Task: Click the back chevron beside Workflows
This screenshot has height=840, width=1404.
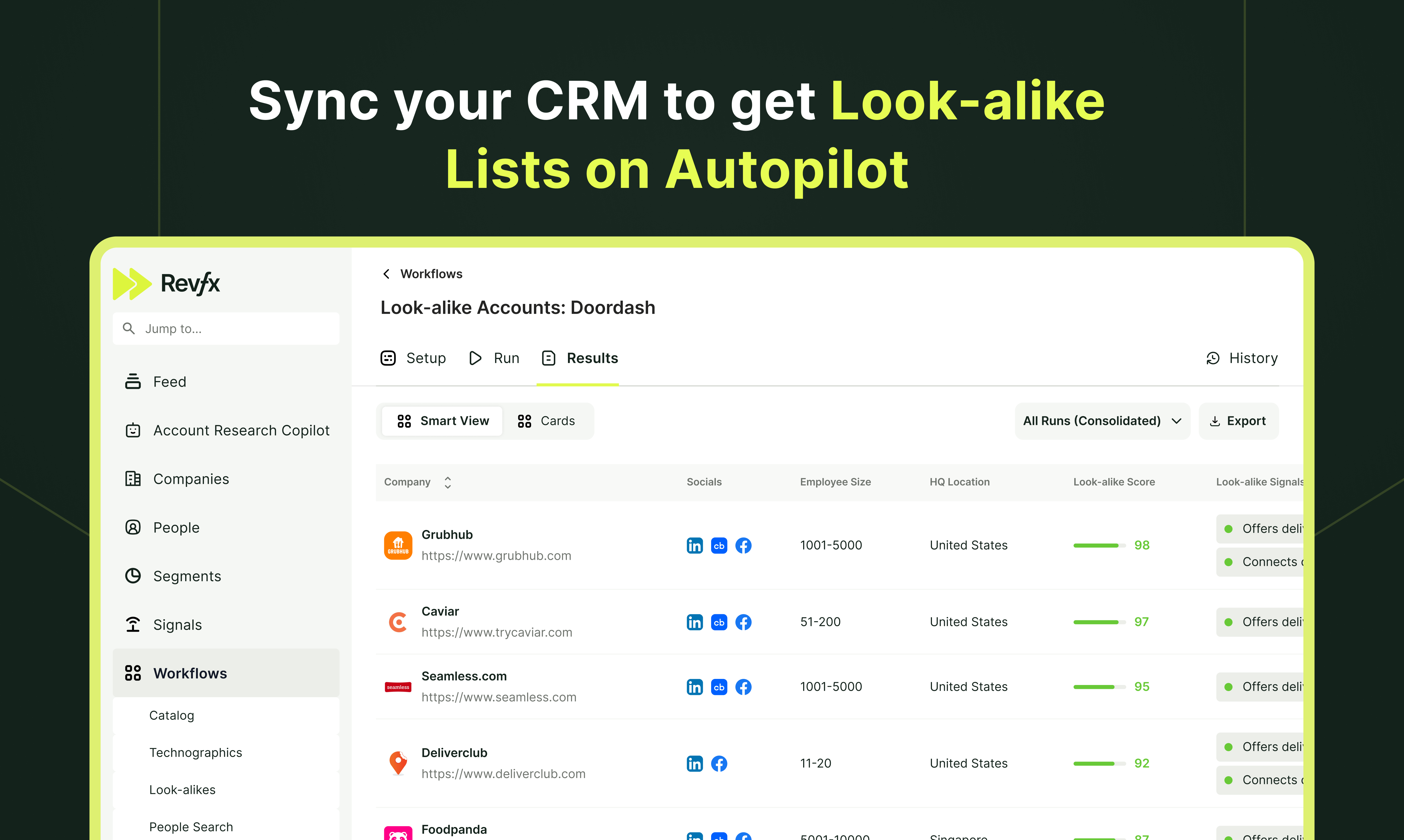Action: [x=386, y=274]
